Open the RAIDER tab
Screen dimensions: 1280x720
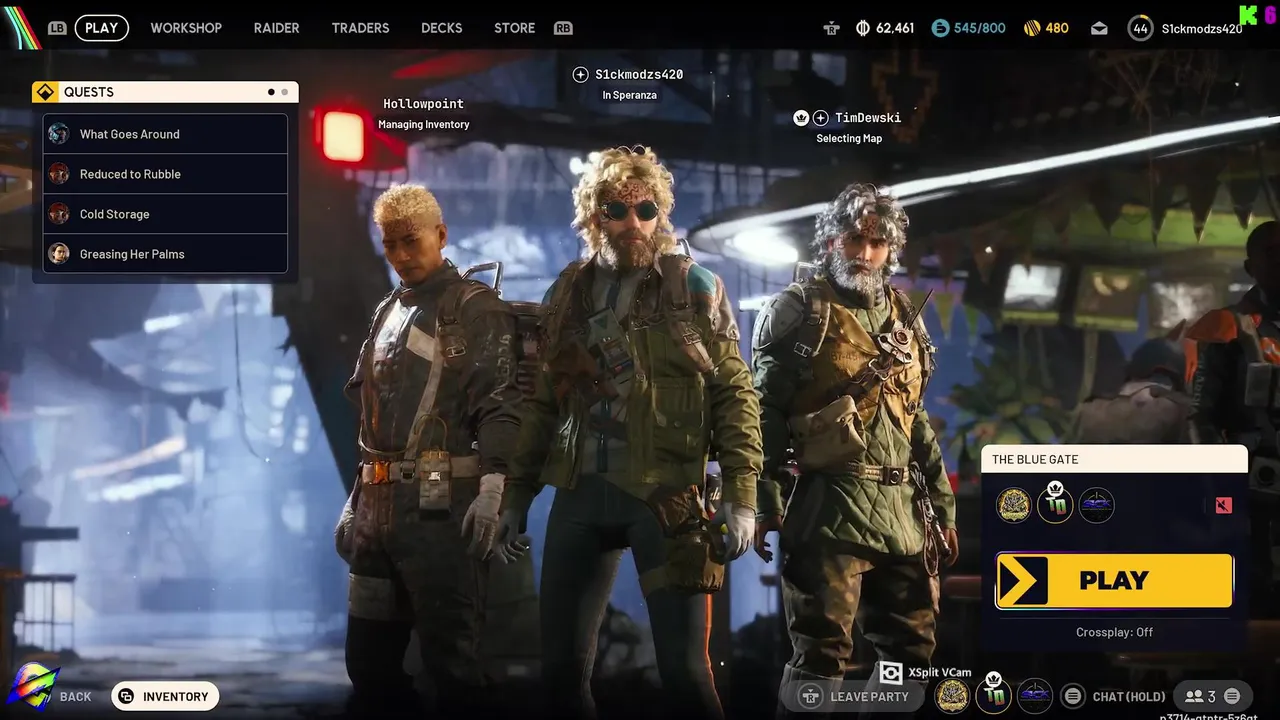tap(277, 28)
